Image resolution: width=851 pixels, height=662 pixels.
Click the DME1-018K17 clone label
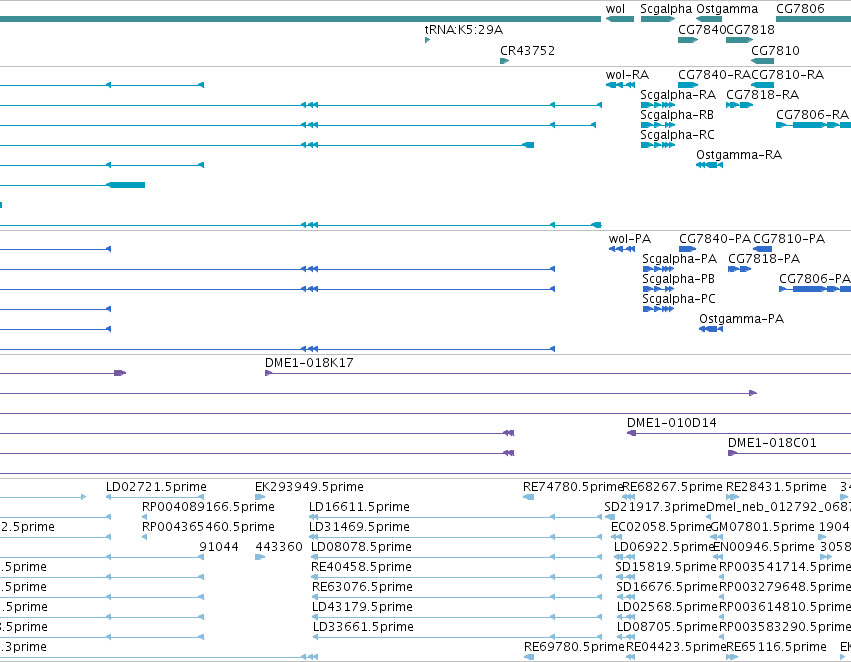(x=309, y=363)
